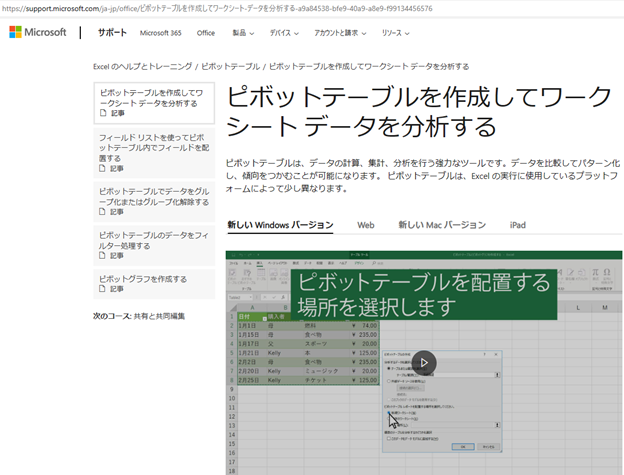624x475 pixels.
Task: Click the Microsoft logo
Action: (38, 32)
